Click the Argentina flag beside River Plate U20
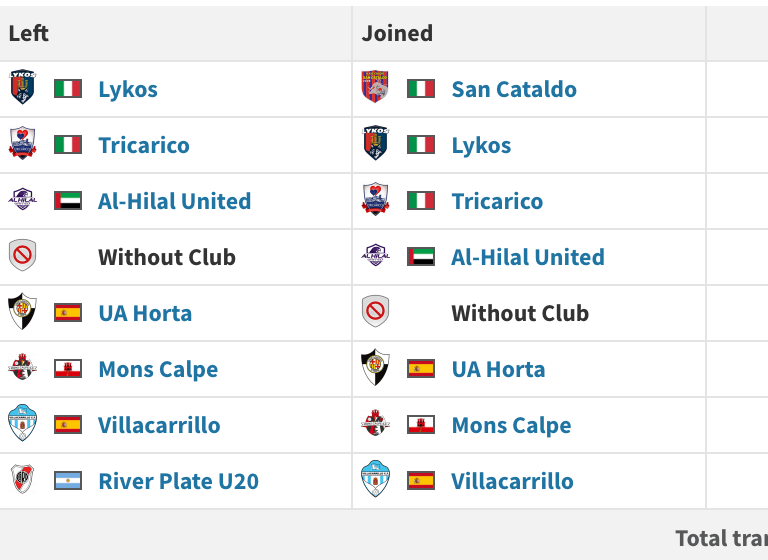 [68, 480]
